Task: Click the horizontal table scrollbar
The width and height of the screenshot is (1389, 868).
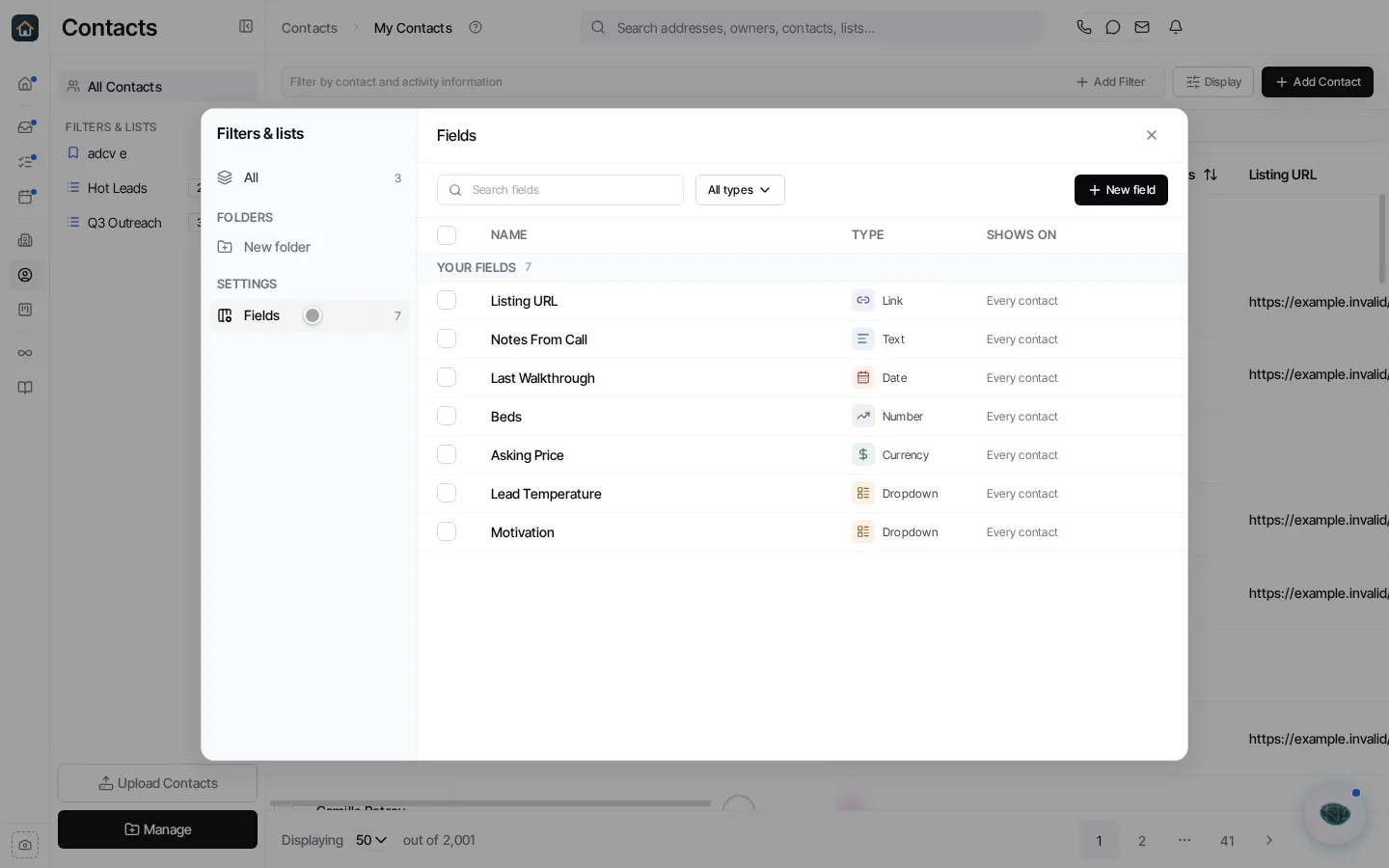Action: click(x=490, y=802)
